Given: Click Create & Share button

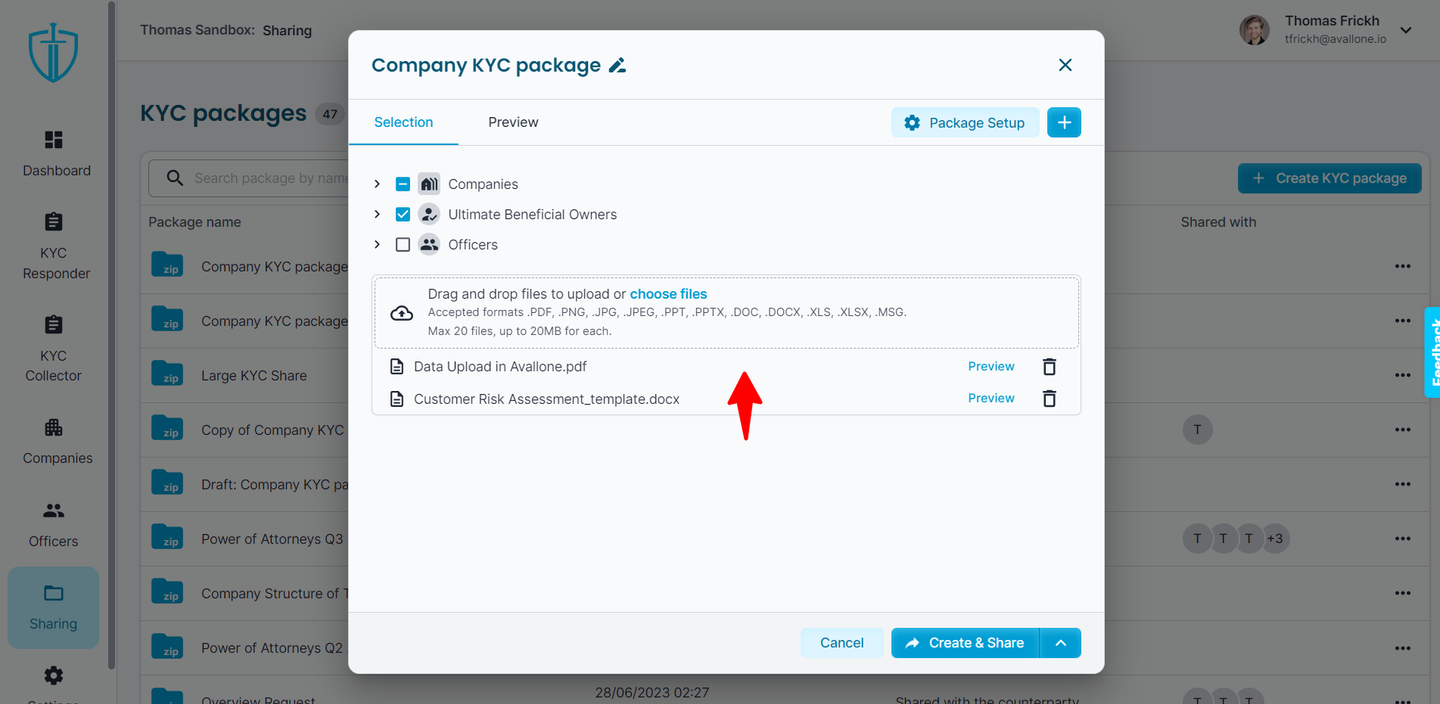Looking at the screenshot, I should 966,643.
